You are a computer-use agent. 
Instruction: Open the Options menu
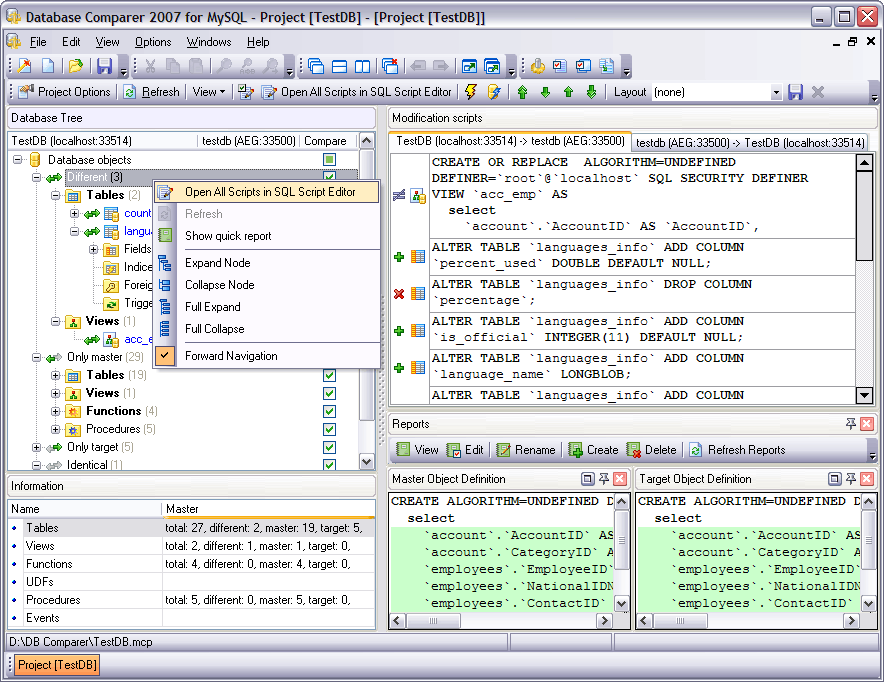(x=153, y=42)
